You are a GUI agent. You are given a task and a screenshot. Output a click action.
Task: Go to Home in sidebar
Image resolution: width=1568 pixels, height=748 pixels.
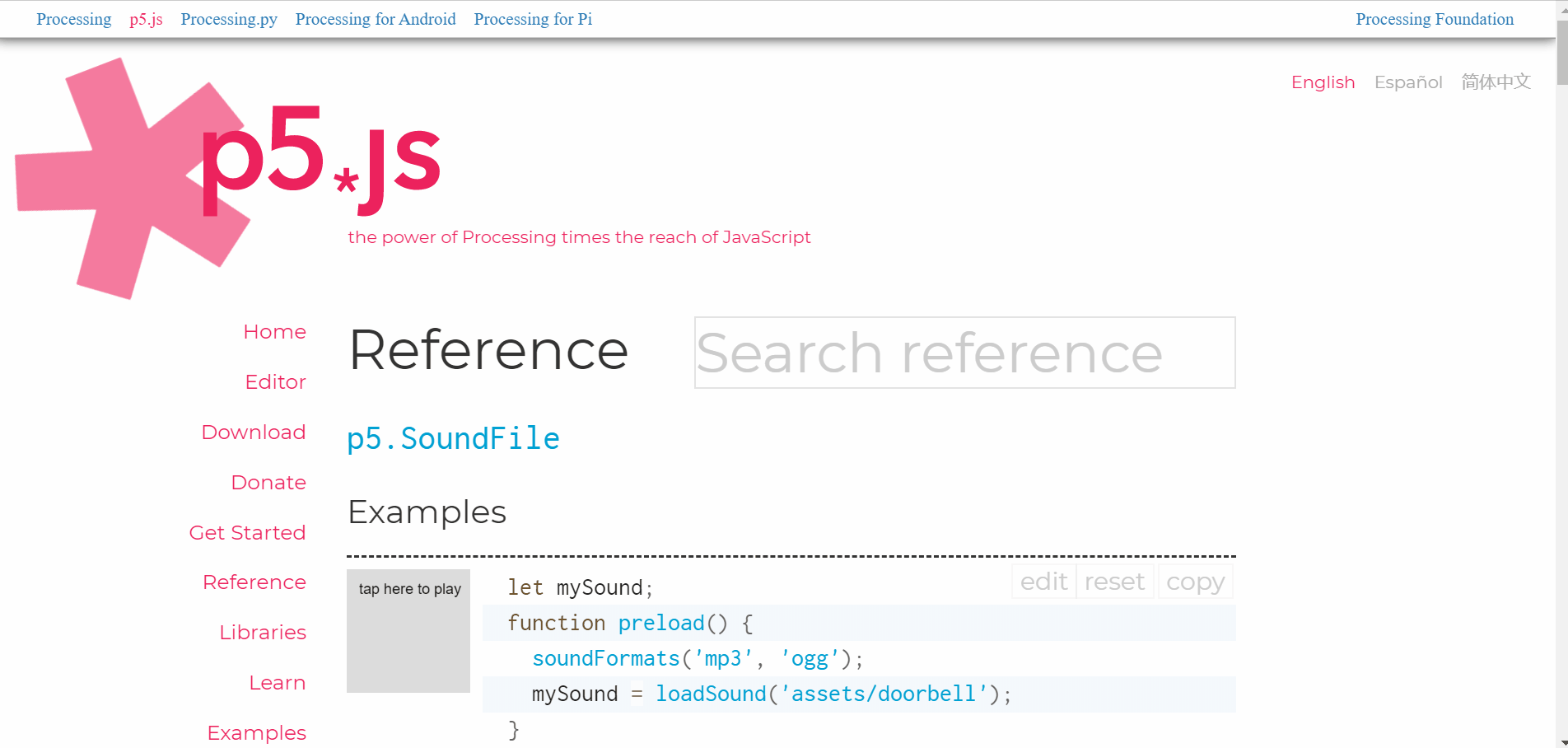click(x=275, y=331)
